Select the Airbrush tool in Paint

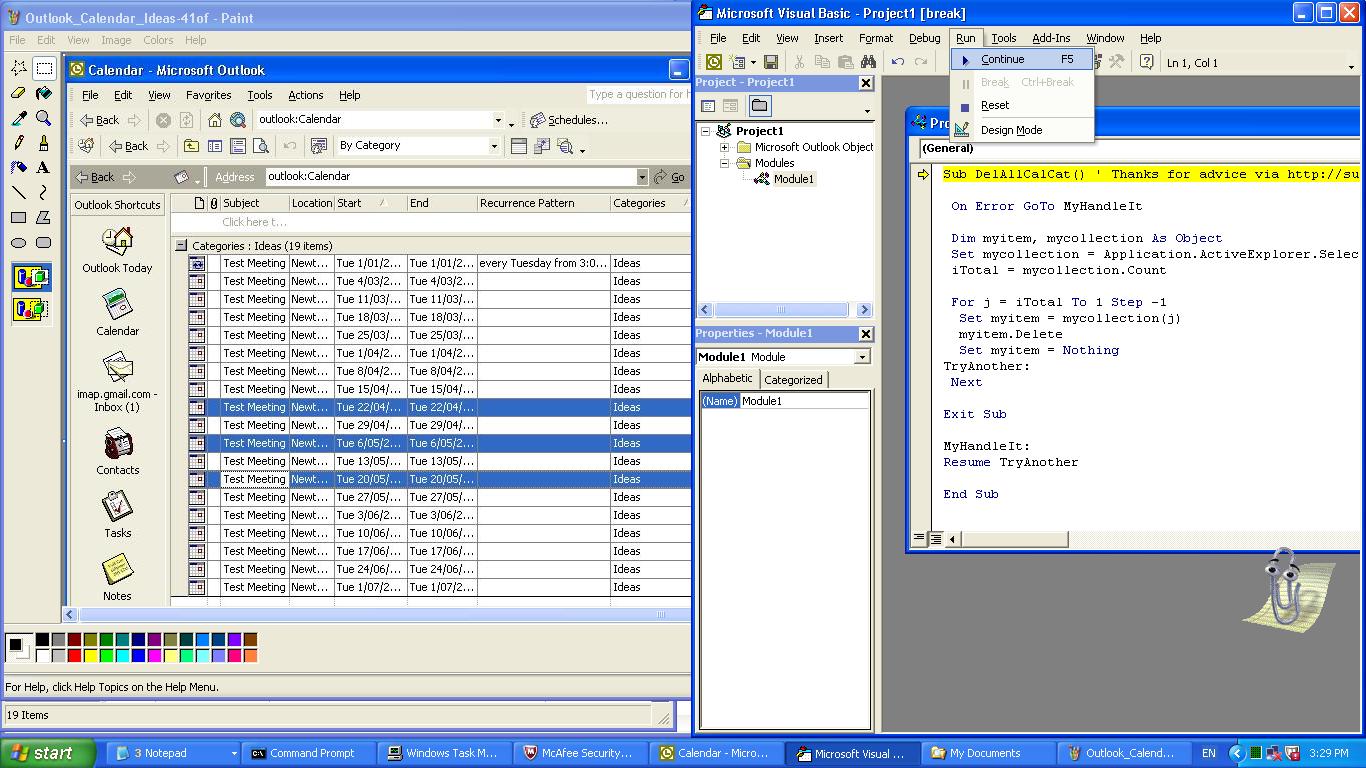19,168
